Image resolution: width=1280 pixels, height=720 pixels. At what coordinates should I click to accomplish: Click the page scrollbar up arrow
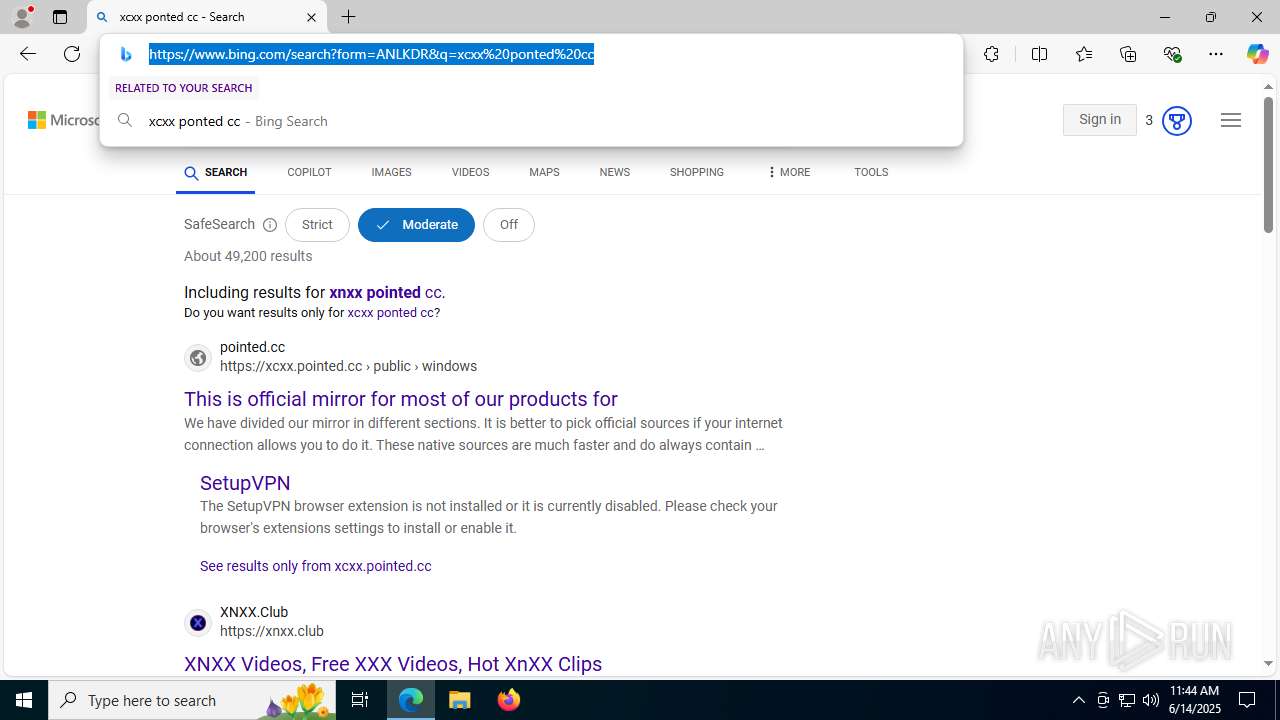tap(1268, 87)
